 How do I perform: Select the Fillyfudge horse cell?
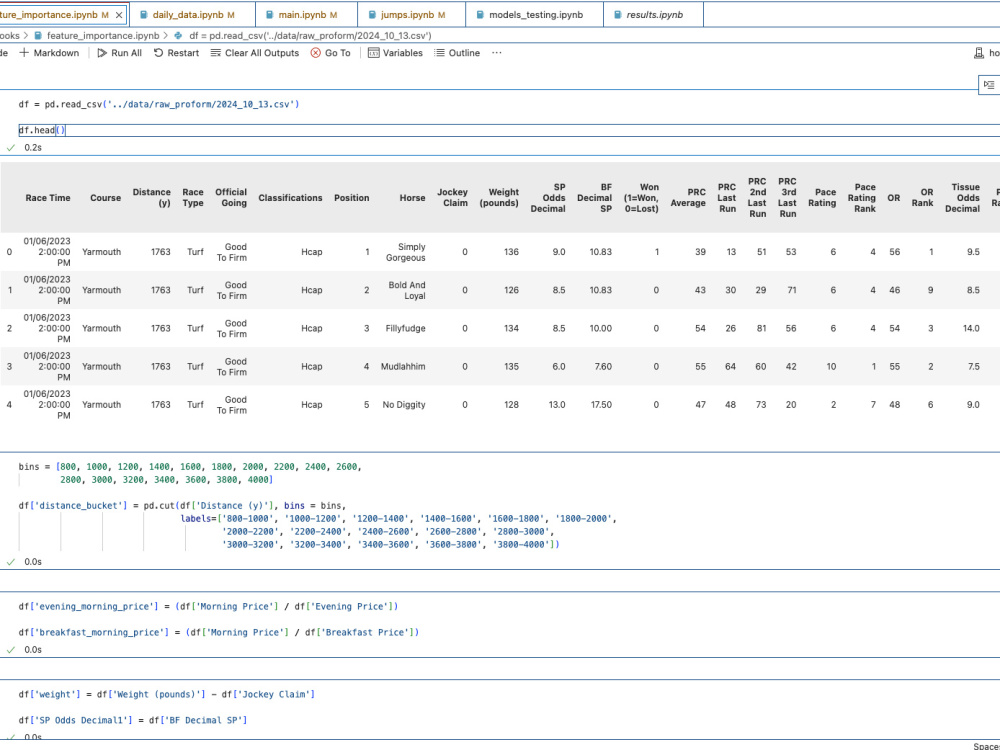(405, 328)
